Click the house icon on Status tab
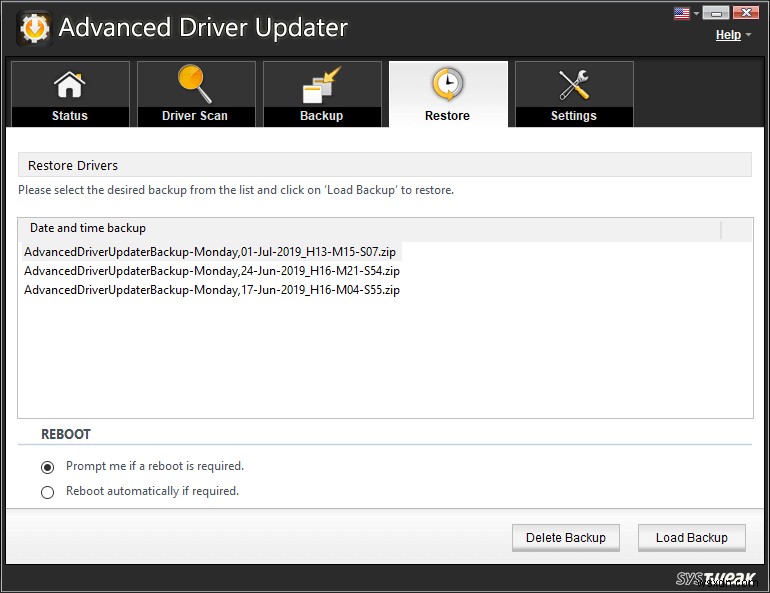770x593 pixels. (69, 84)
